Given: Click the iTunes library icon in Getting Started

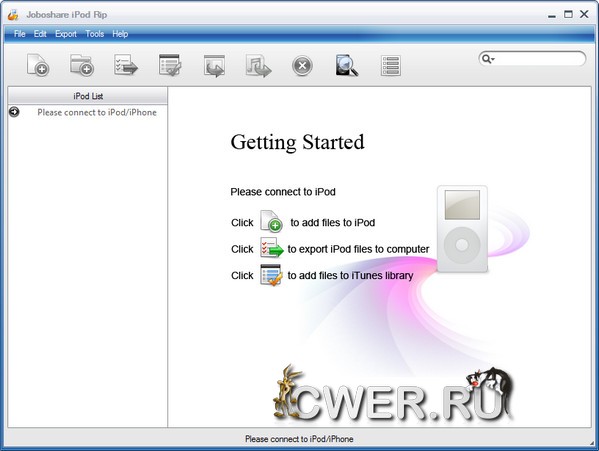Looking at the screenshot, I should (x=271, y=275).
